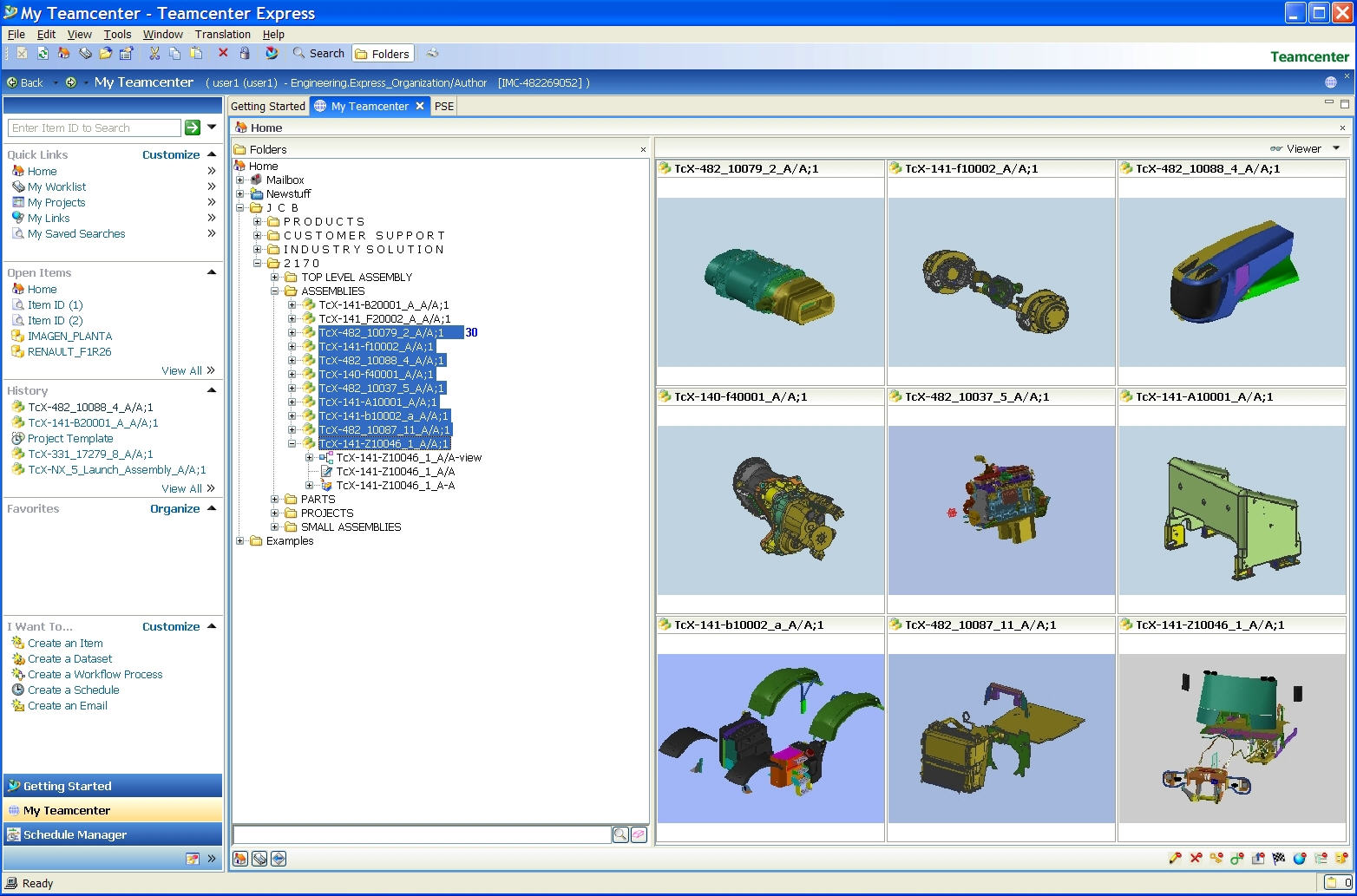Click the printer icon in the toolbar
Image resolution: width=1357 pixels, height=896 pixels.
coord(432,54)
